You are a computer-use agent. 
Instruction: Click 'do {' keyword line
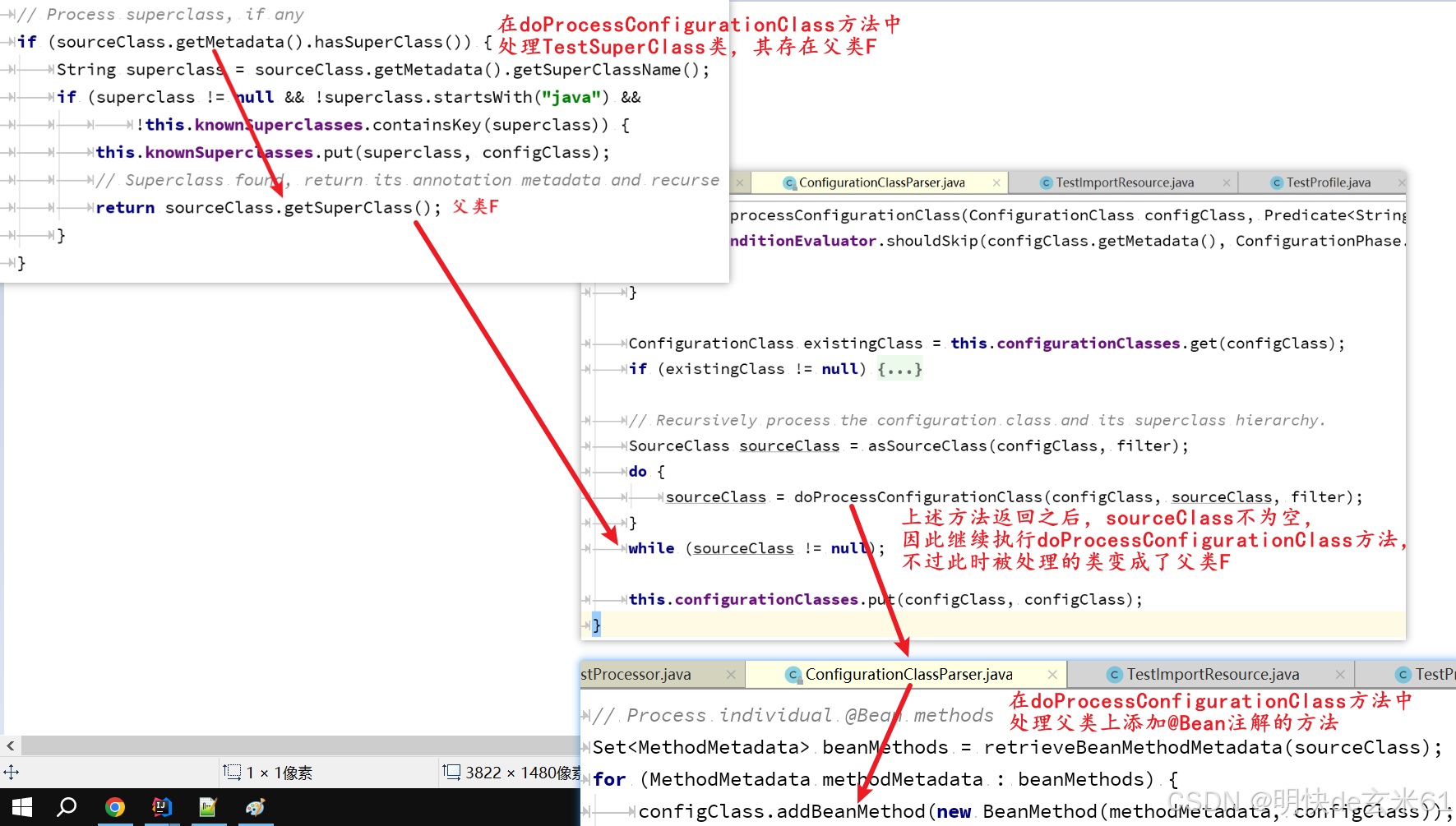pyautogui.click(x=647, y=471)
